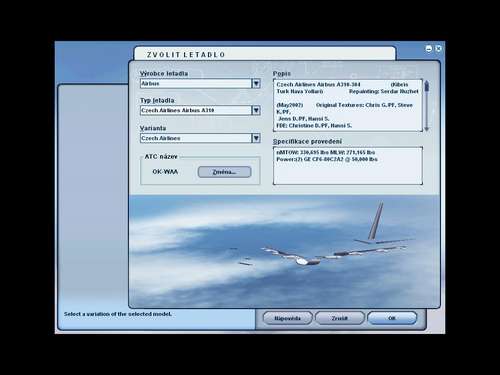This screenshot has height=375, width=500.
Task: Close the dialog with top-right X icon
Action: [438, 49]
